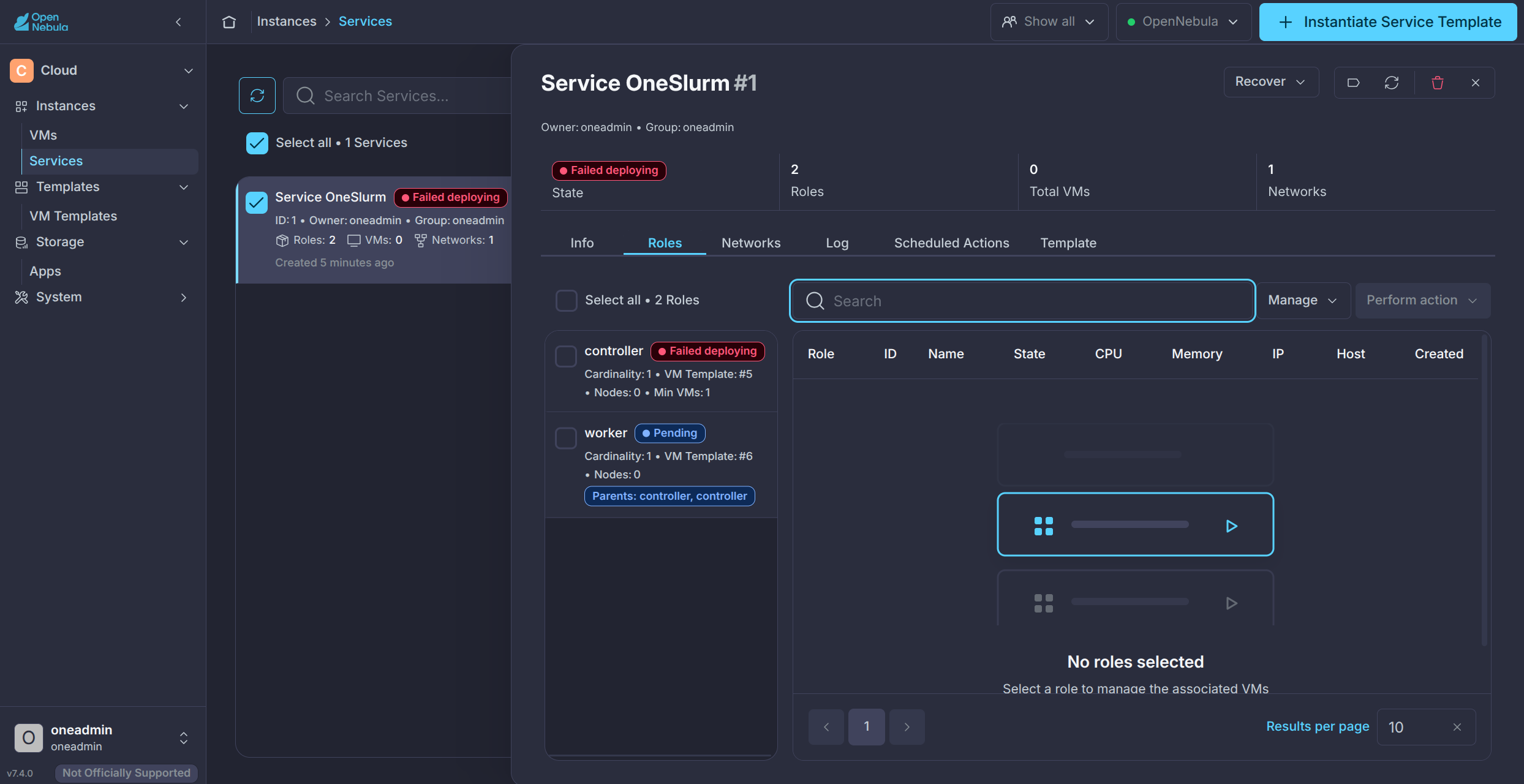Switch to the Networks tab

[x=751, y=243]
